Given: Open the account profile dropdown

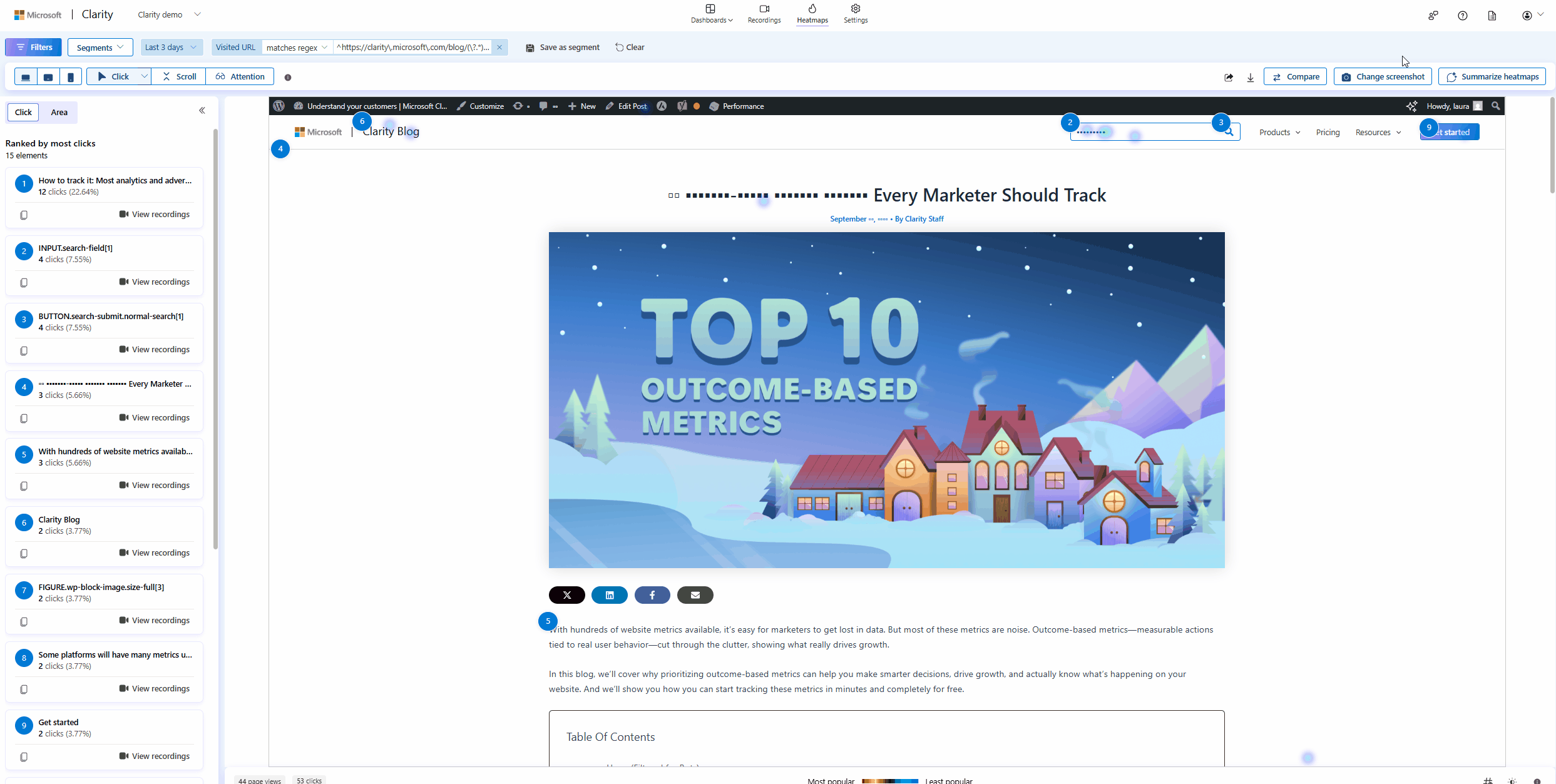Looking at the screenshot, I should [1532, 16].
